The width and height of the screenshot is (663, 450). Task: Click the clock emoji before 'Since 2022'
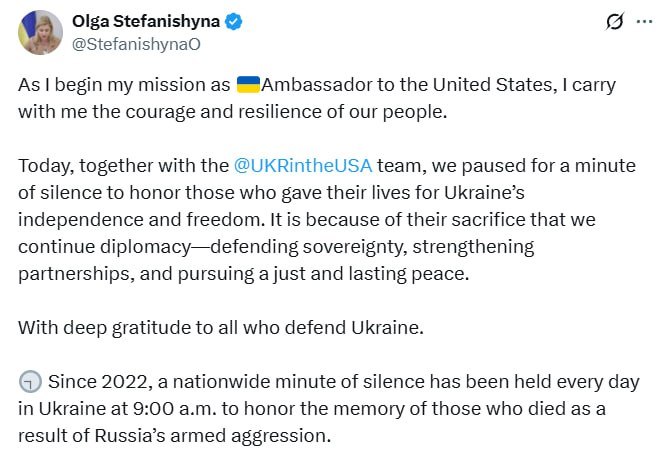tap(30, 381)
